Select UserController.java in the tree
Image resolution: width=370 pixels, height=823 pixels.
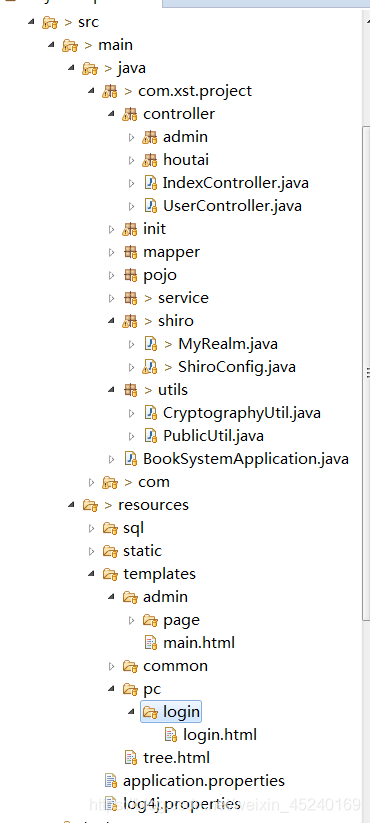(232, 206)
